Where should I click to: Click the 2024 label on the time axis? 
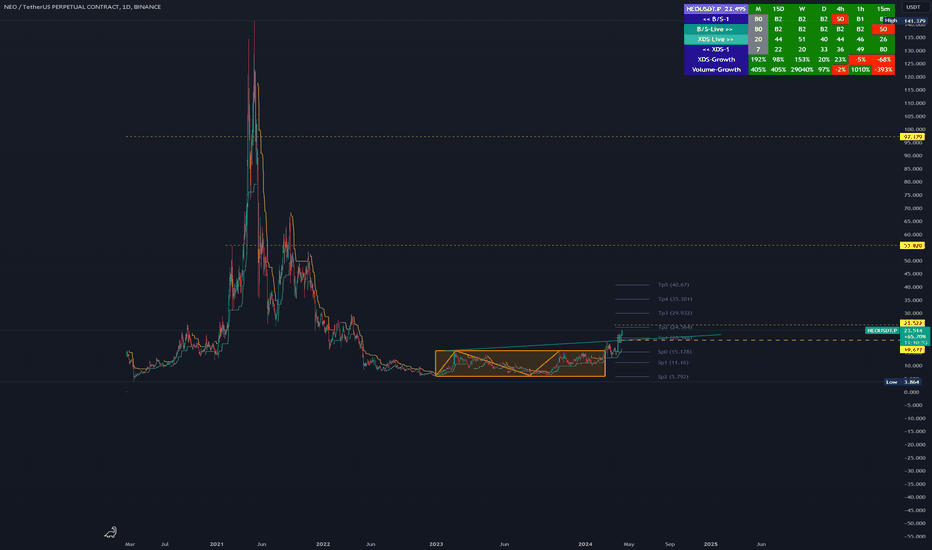pyautogui.click(x=585, y=544)
